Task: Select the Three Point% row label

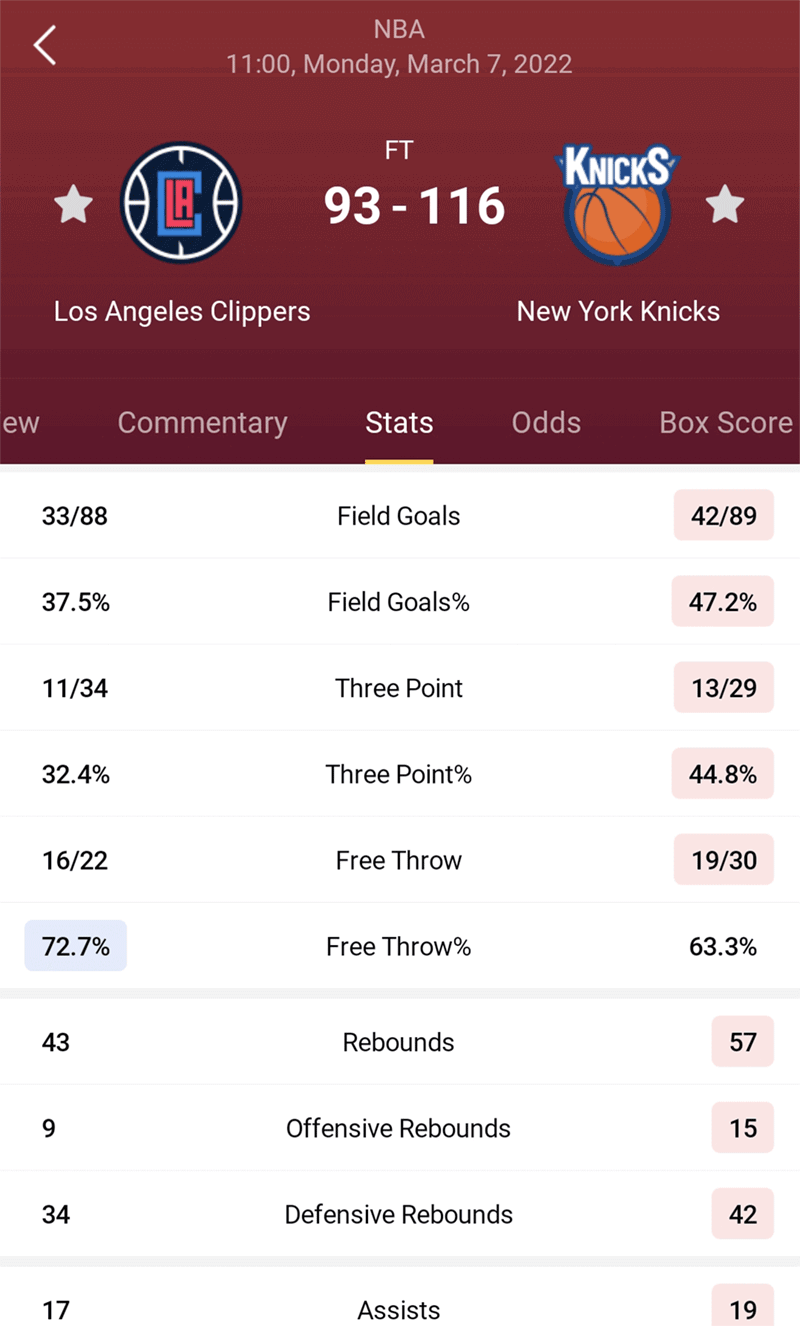Action: tap(399, 774)
